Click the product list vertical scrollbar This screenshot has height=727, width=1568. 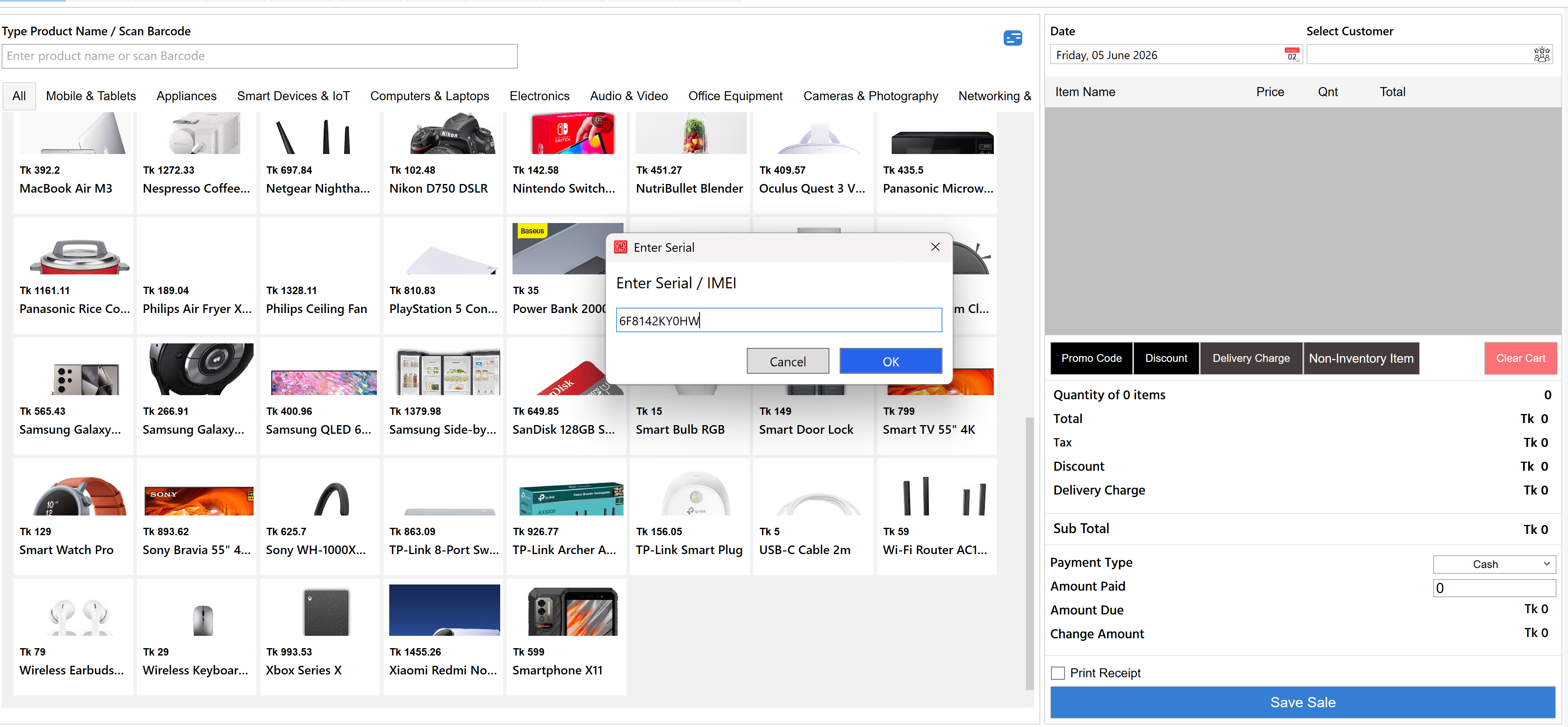pyautogui.click(x=1029, y=554)
